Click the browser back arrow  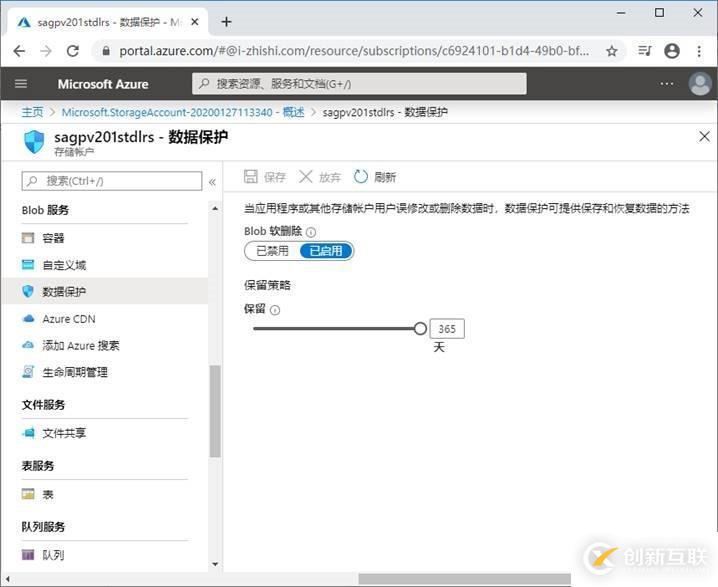click(19, 51)
